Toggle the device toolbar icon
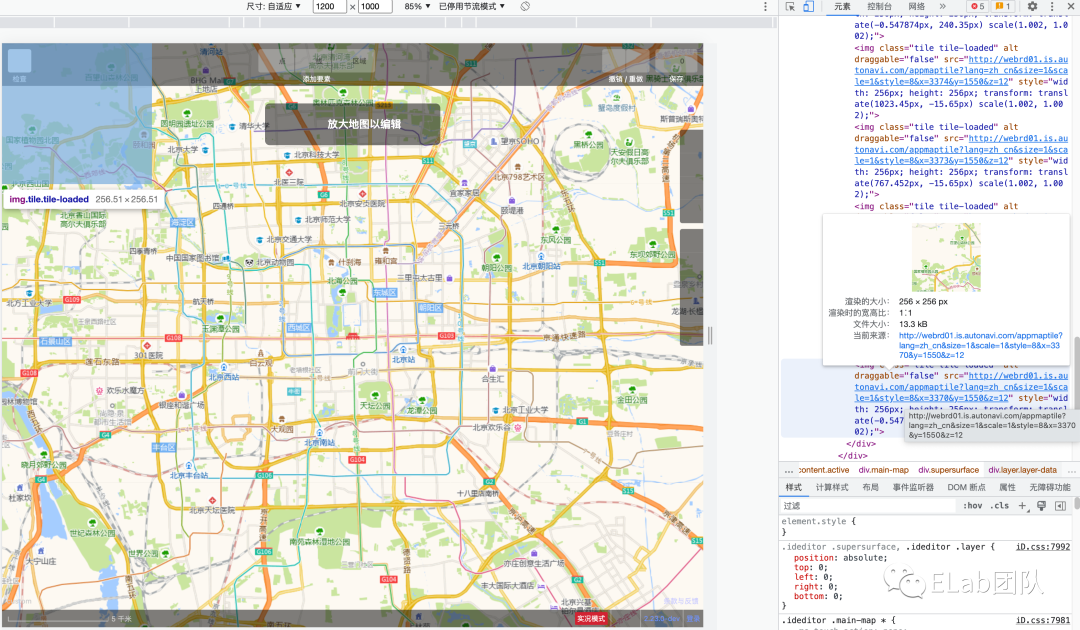Image resolution: width=1080 pixels, height=630 pixels. (808, 6)
